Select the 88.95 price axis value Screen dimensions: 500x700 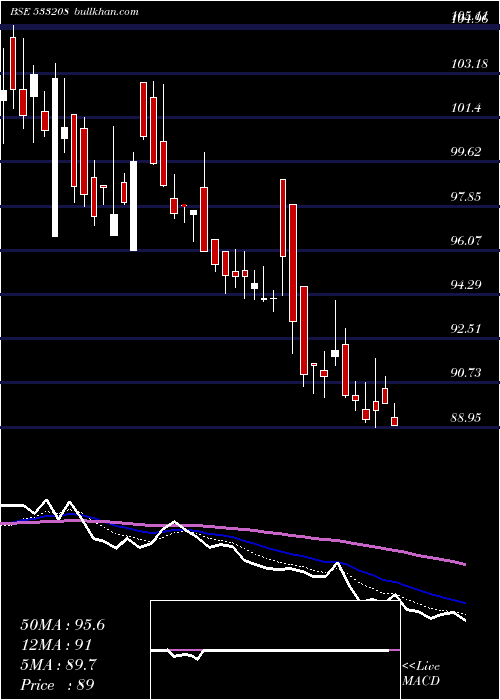pos(466,418)
